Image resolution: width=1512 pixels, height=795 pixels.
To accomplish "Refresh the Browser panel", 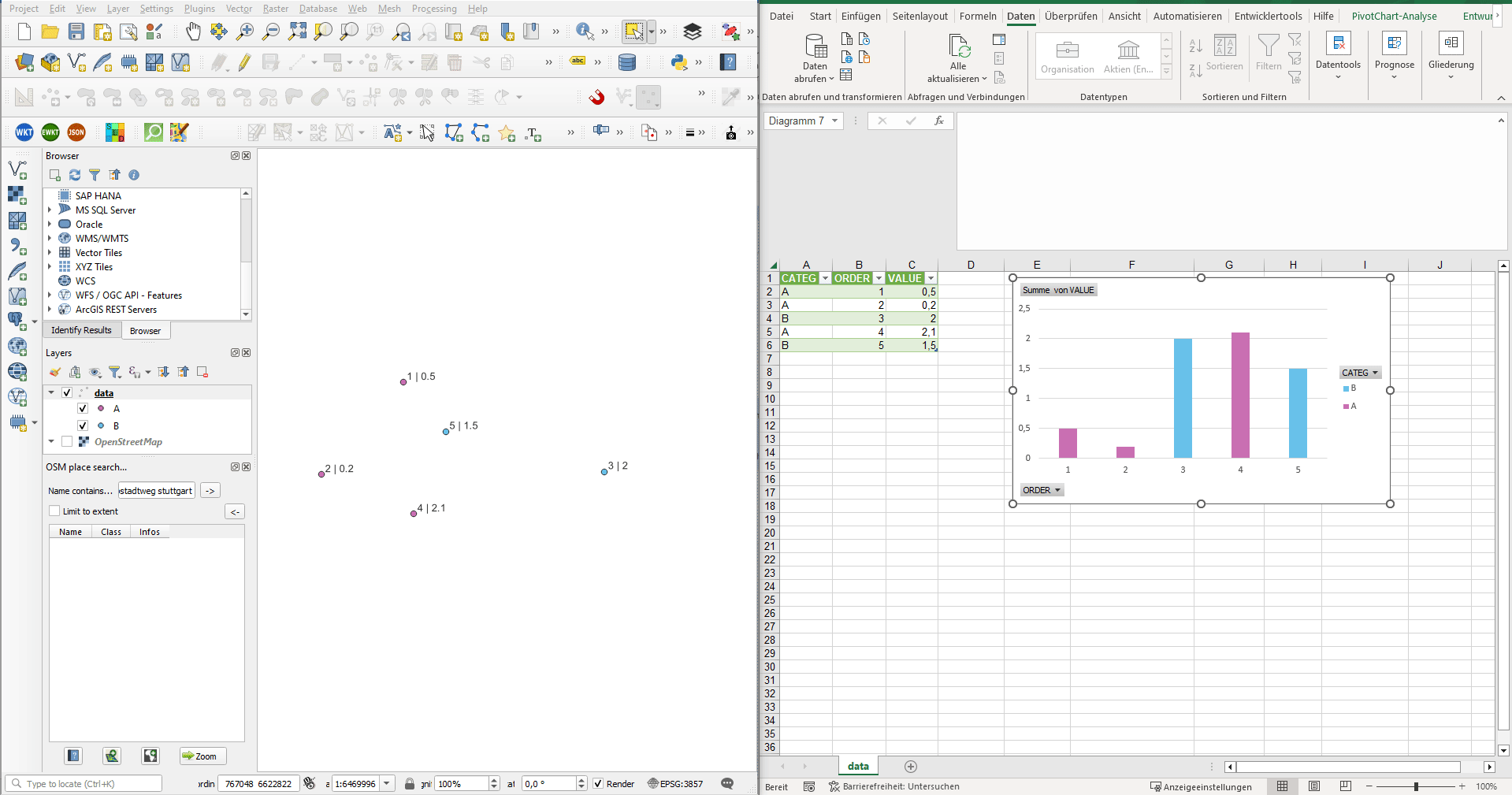I will 74,175.
